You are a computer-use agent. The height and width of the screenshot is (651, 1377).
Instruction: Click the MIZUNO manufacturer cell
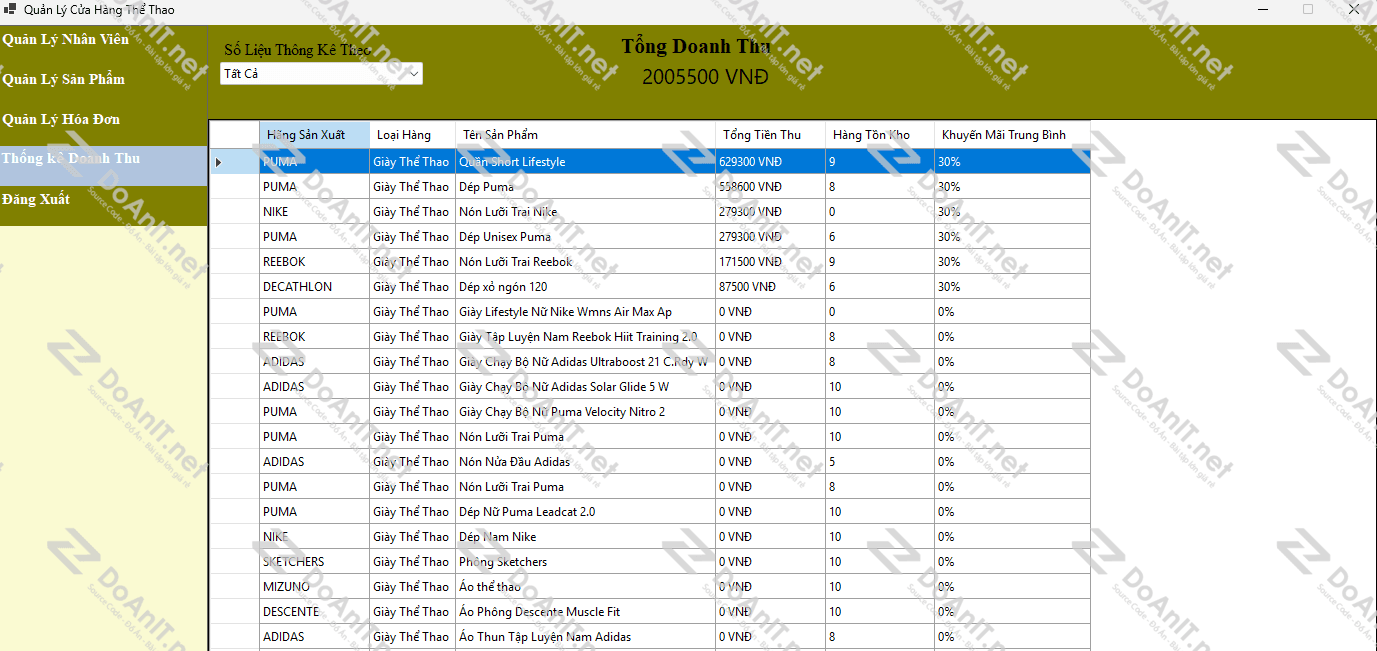[314, 587]
